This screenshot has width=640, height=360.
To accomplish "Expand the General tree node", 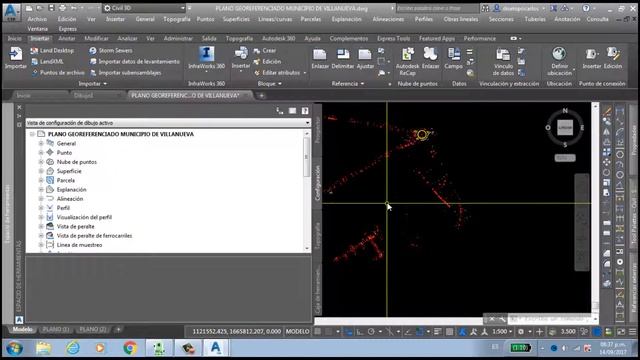I will [41, 143].
